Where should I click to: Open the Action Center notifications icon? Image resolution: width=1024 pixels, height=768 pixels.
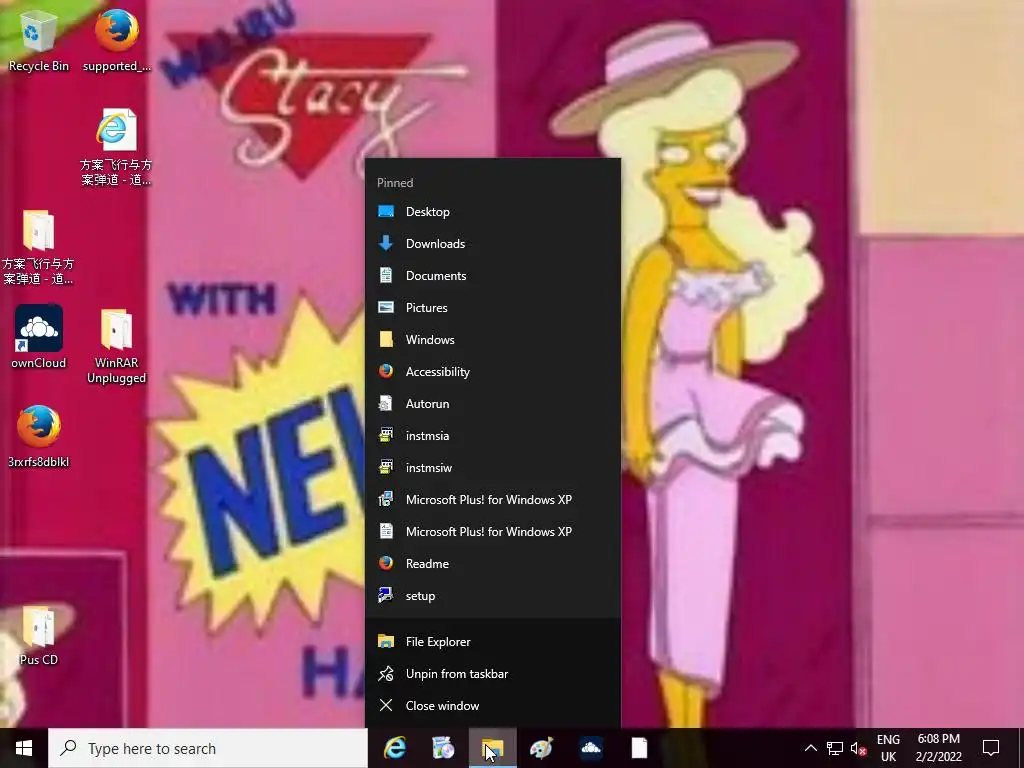tap(991, 748)
